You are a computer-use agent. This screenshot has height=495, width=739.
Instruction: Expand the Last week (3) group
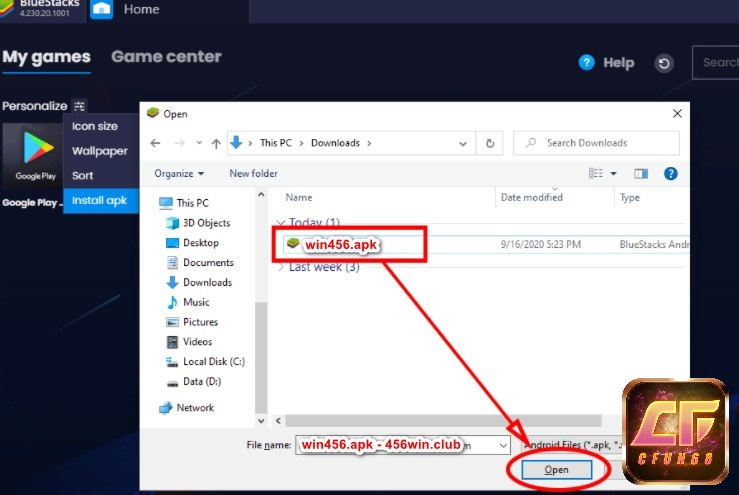(281, 267)
